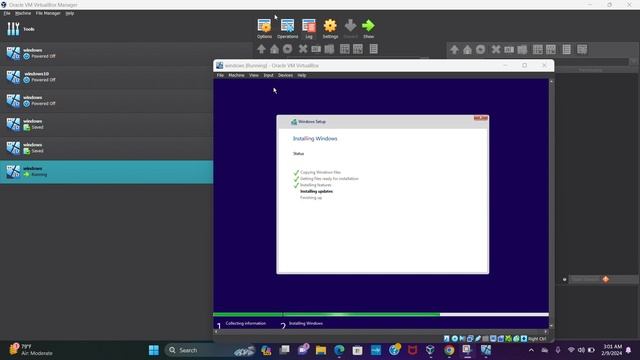
Task: Go up a folder in right file pane
Action: (454, 50)
